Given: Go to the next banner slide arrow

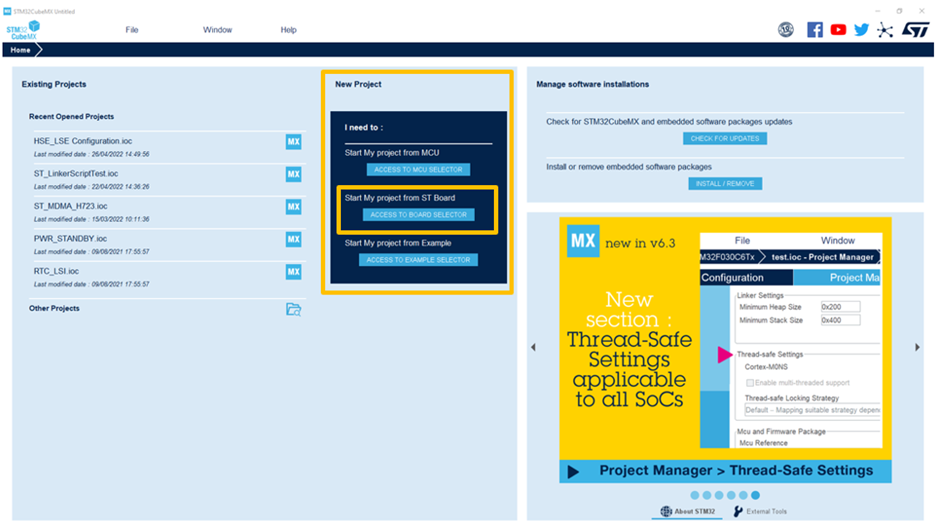Looking at the screenshot, I should click(917, 347).
